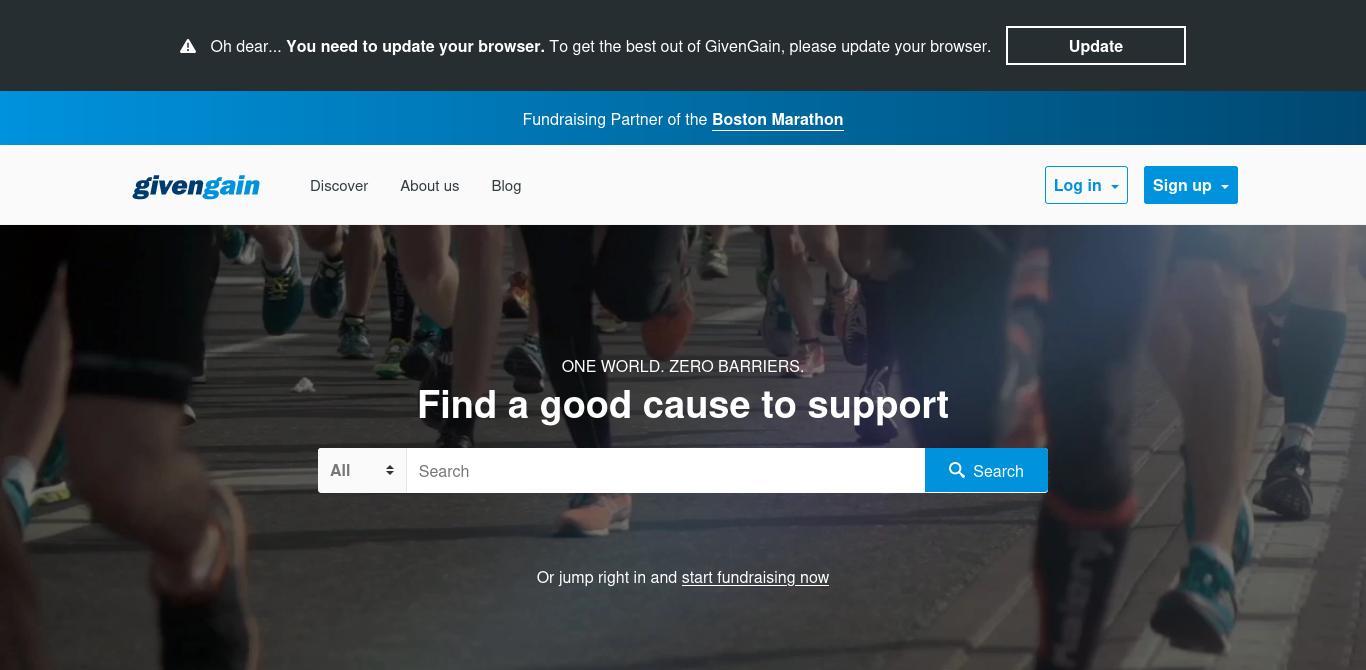
Task: Click the GivenGain logo
Action: tap(196, 186)
